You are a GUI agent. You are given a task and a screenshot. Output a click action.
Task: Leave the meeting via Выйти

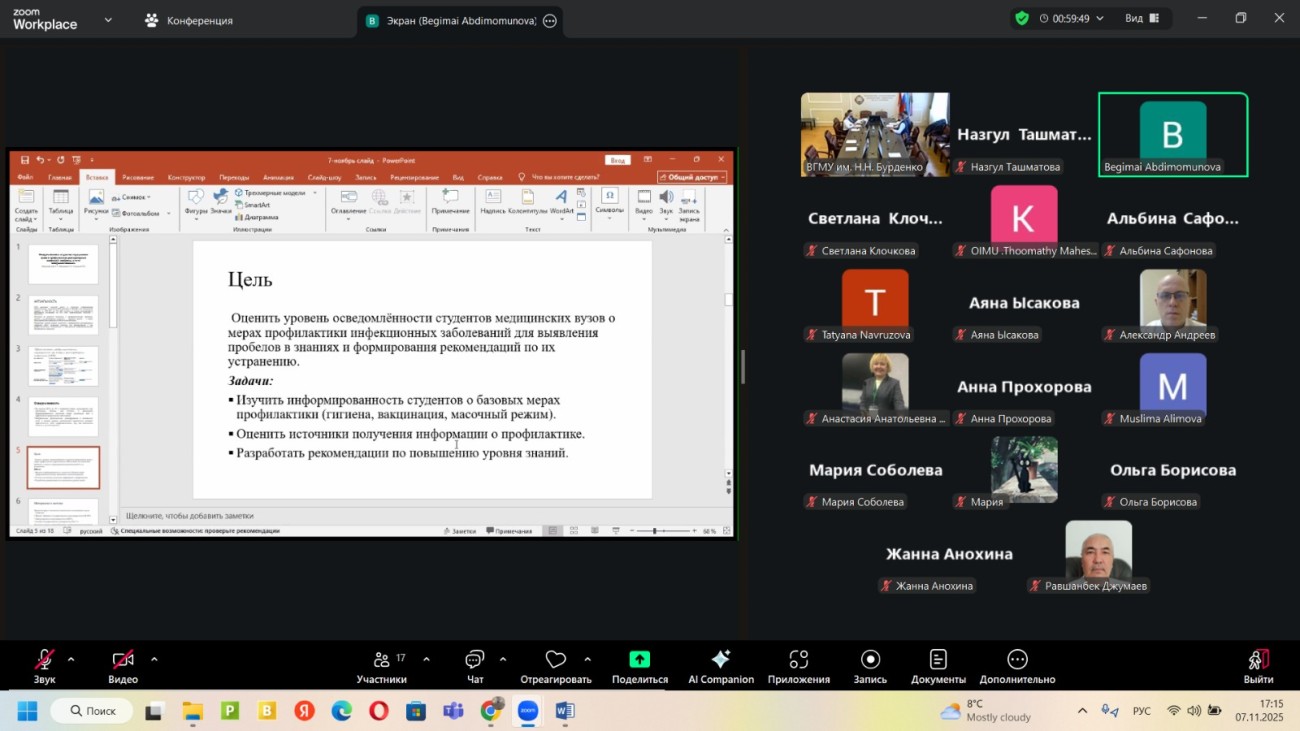coord(1257,667)
